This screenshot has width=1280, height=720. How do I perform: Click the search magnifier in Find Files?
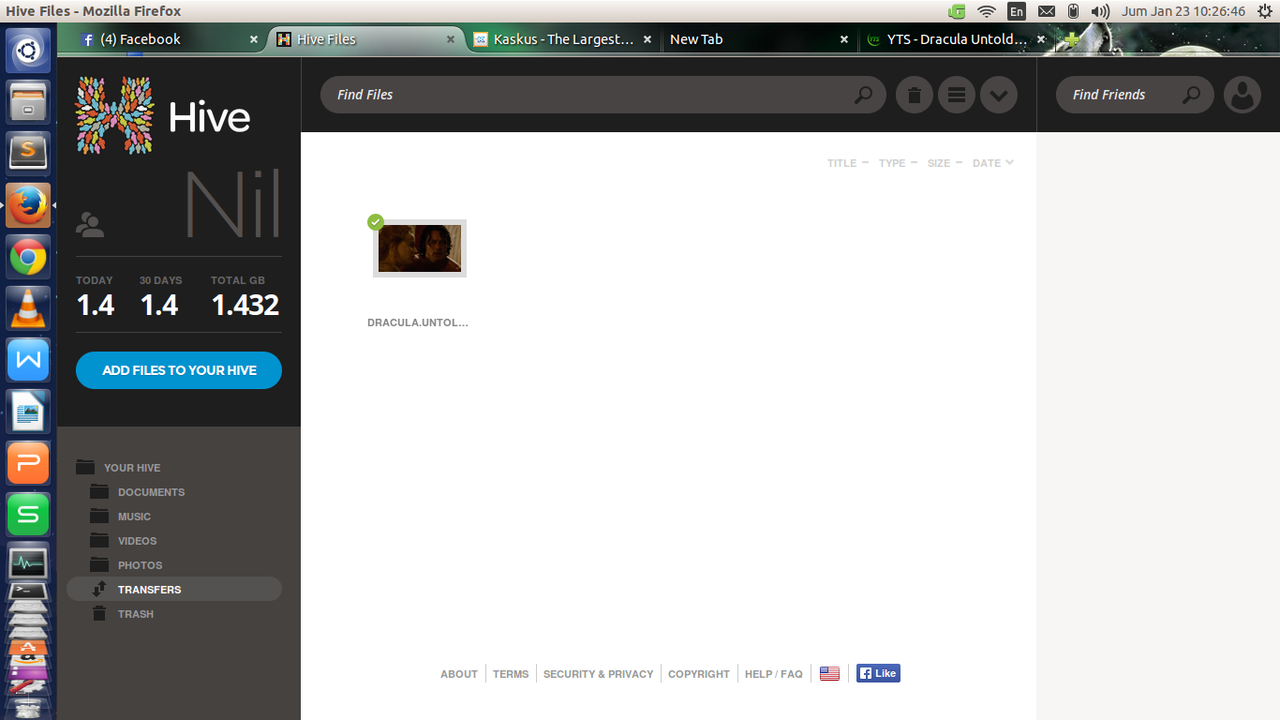coord(864,95)
